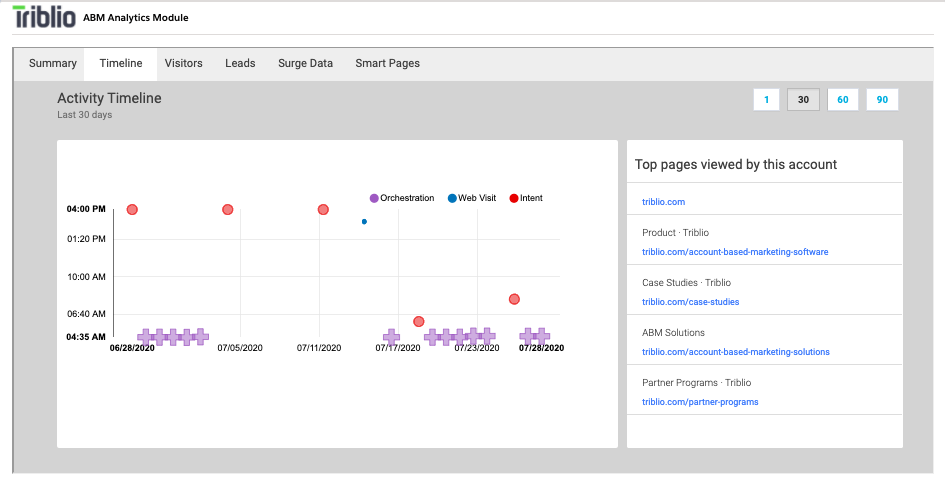Click 'Top pages viewed by this account' heading
This screenshot has width=945, height=493.
click(736, 165)
